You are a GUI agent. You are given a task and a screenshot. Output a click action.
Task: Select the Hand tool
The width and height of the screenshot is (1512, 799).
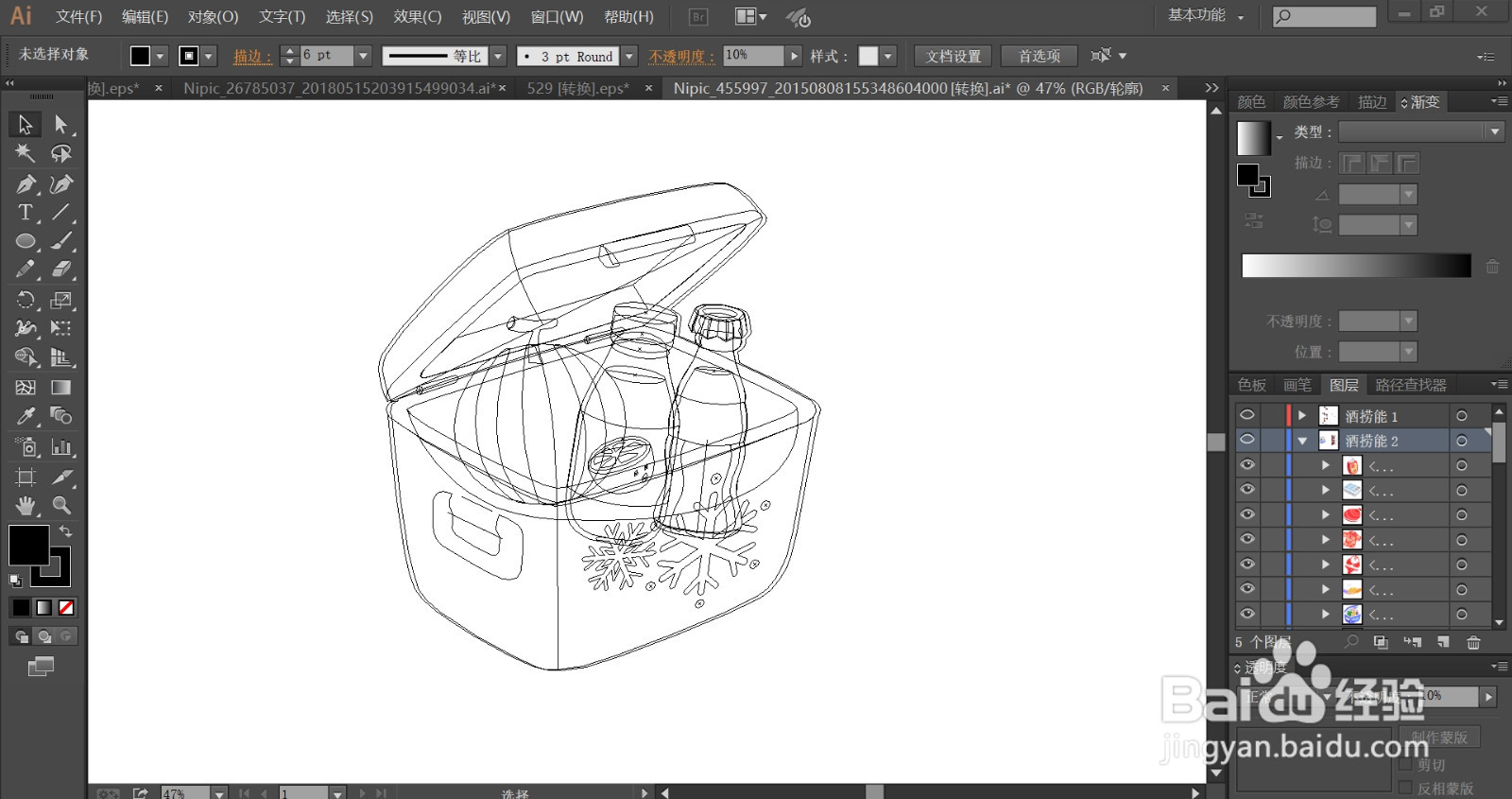pyautogui.click(x=26, y=505)
